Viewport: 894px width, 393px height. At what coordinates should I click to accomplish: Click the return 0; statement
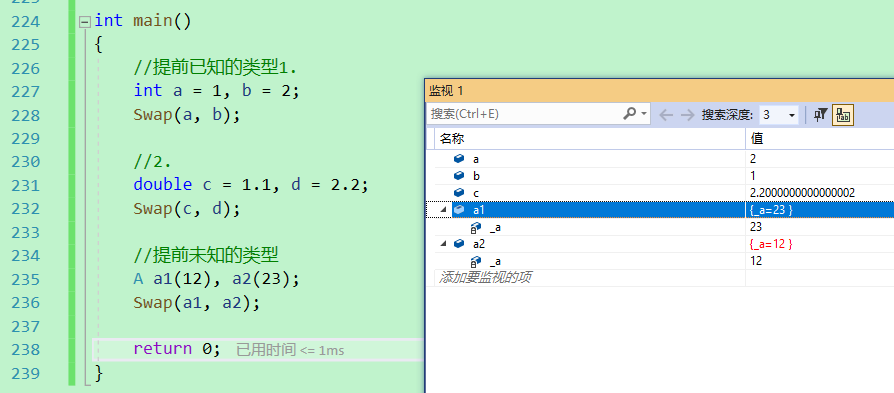(x=177, y=349)
